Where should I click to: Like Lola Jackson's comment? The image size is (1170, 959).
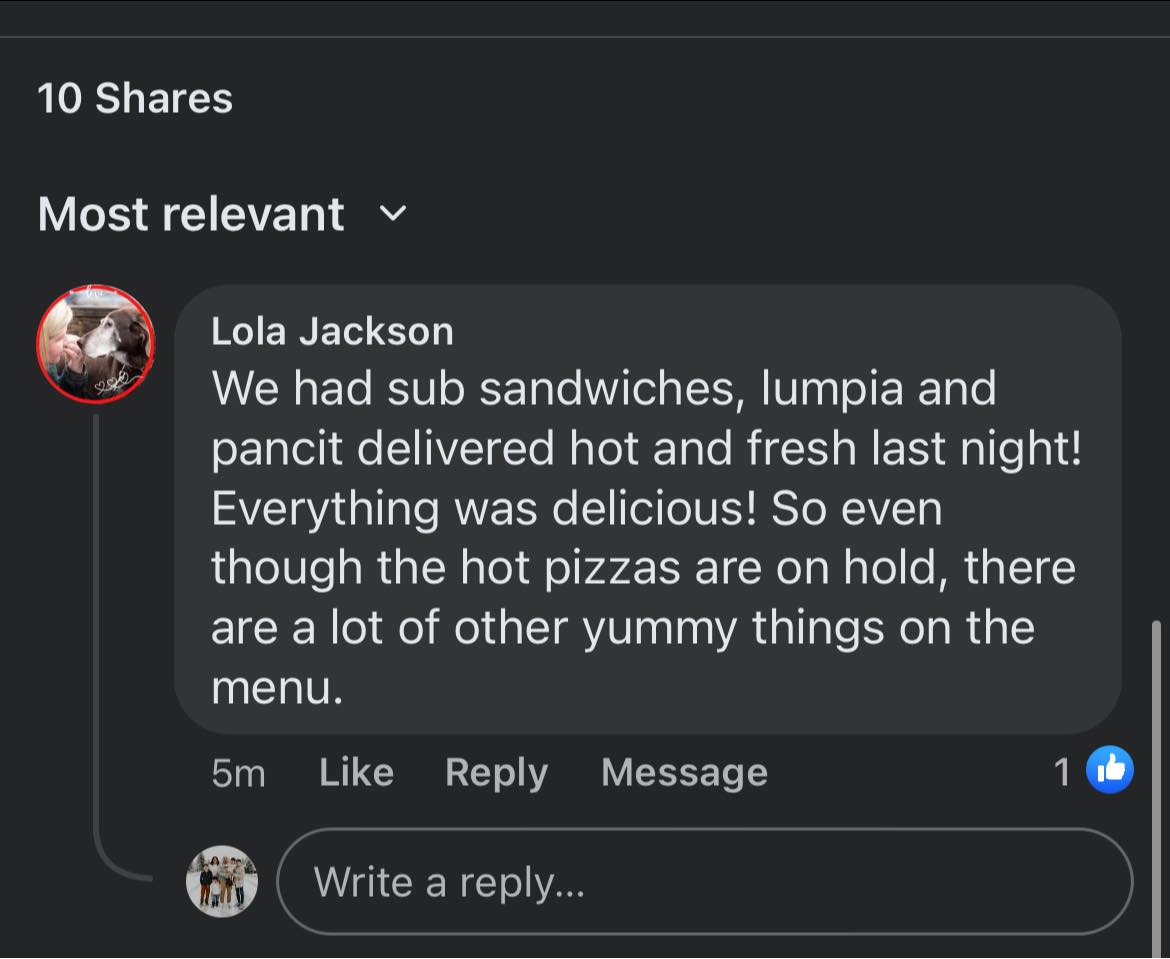(x=357, y=772)
